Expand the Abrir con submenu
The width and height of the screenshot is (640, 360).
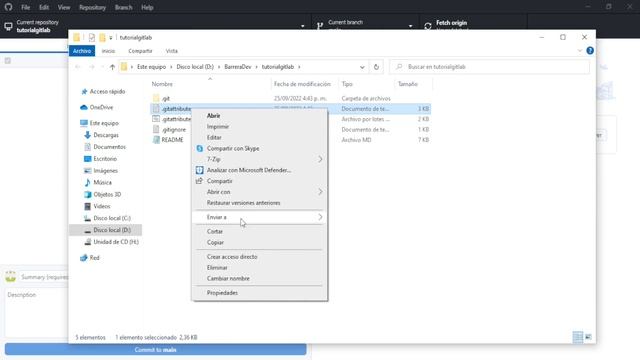click(260, 192)
